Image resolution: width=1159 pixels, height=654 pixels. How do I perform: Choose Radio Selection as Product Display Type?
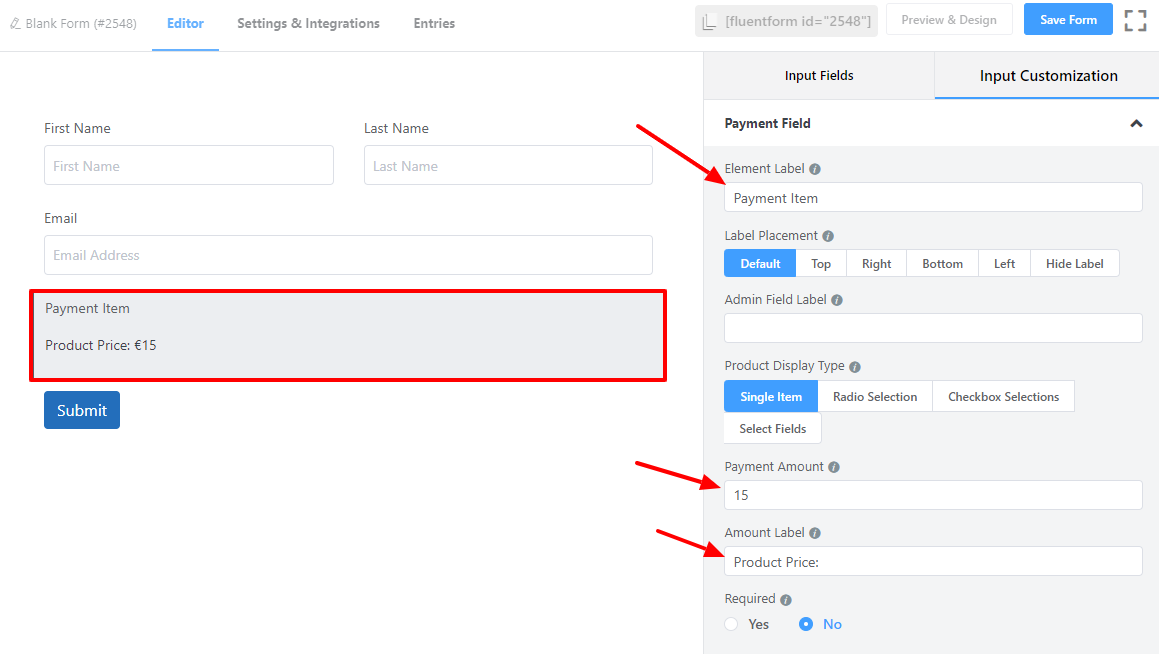pos(875,396)
